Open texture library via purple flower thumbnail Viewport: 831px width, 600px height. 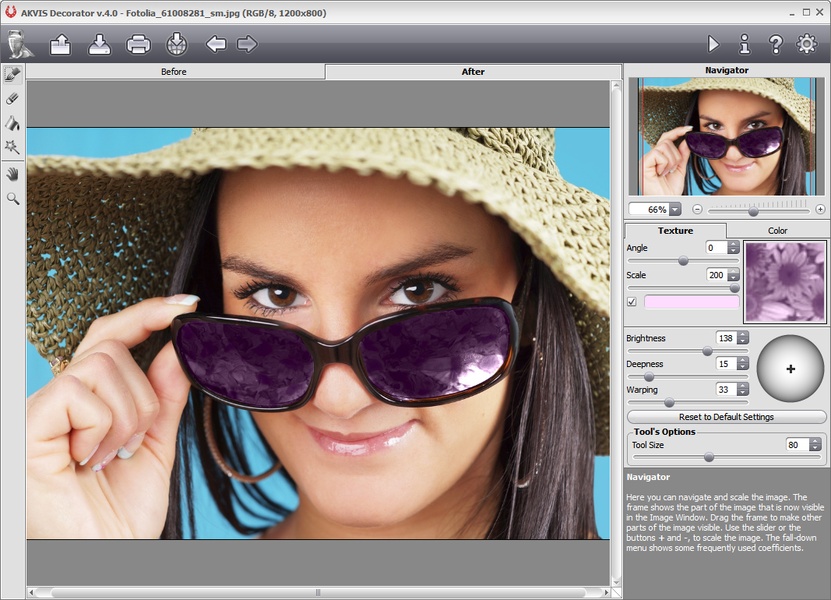(x=785, y=281)
